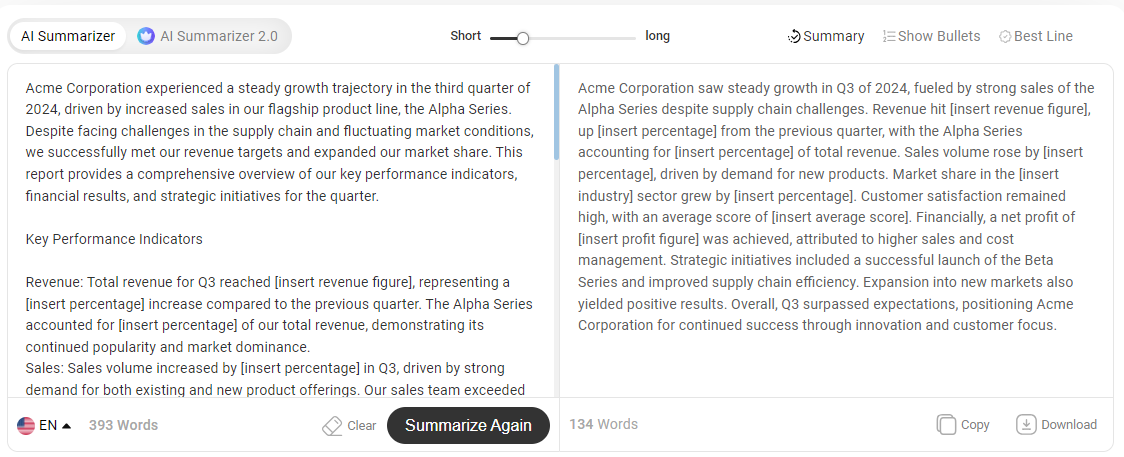Enable Best Line output mode
Viewport: 1124px width, 457px height.
click(x=1036, y=37)
